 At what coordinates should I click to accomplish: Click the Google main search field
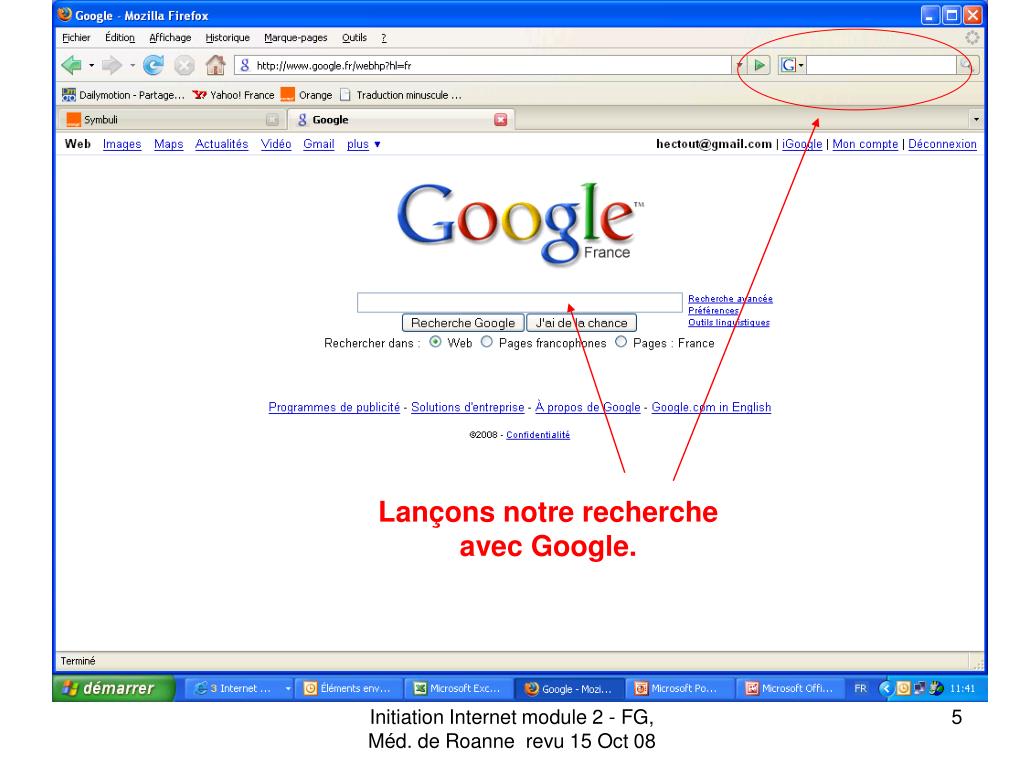click(x=520, y=302)
